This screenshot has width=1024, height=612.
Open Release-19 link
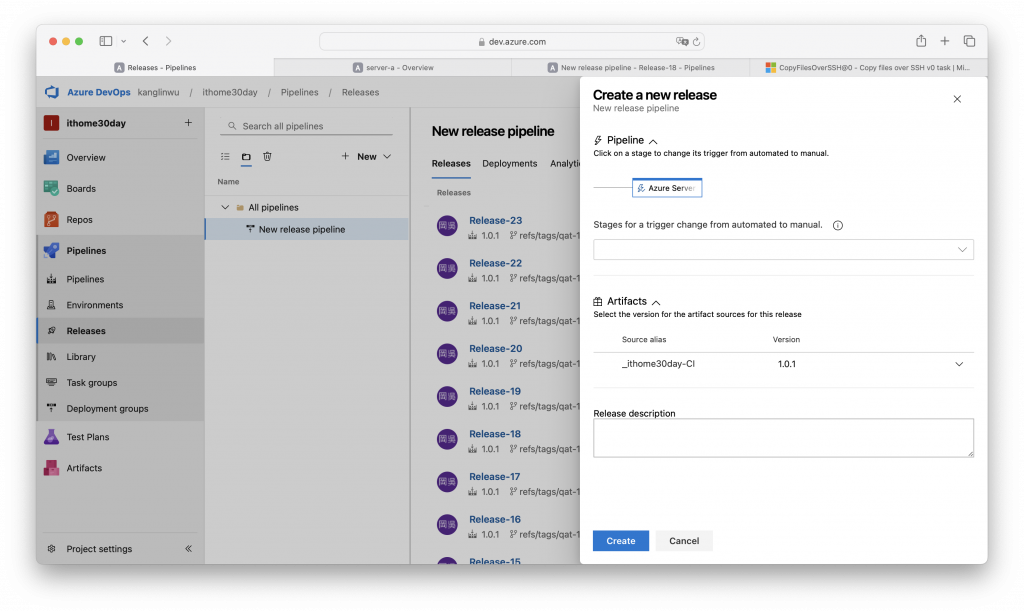494,391
